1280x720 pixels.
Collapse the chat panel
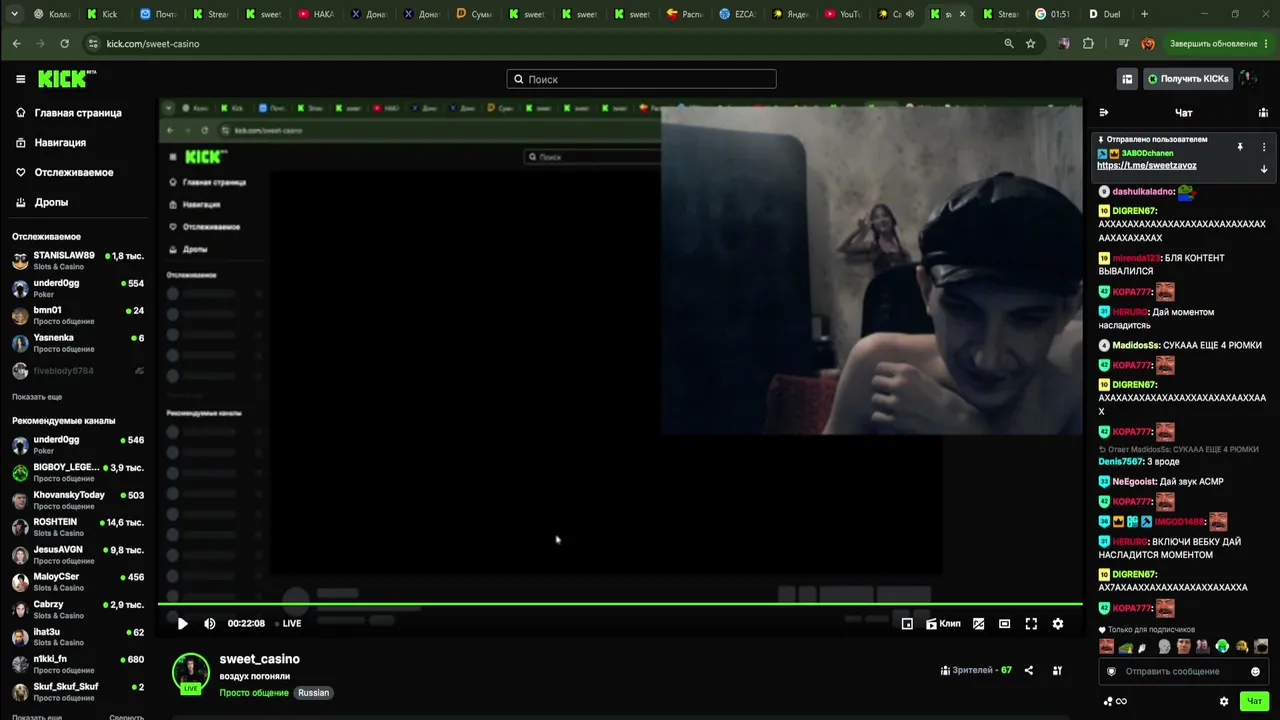coord(1104,113)
